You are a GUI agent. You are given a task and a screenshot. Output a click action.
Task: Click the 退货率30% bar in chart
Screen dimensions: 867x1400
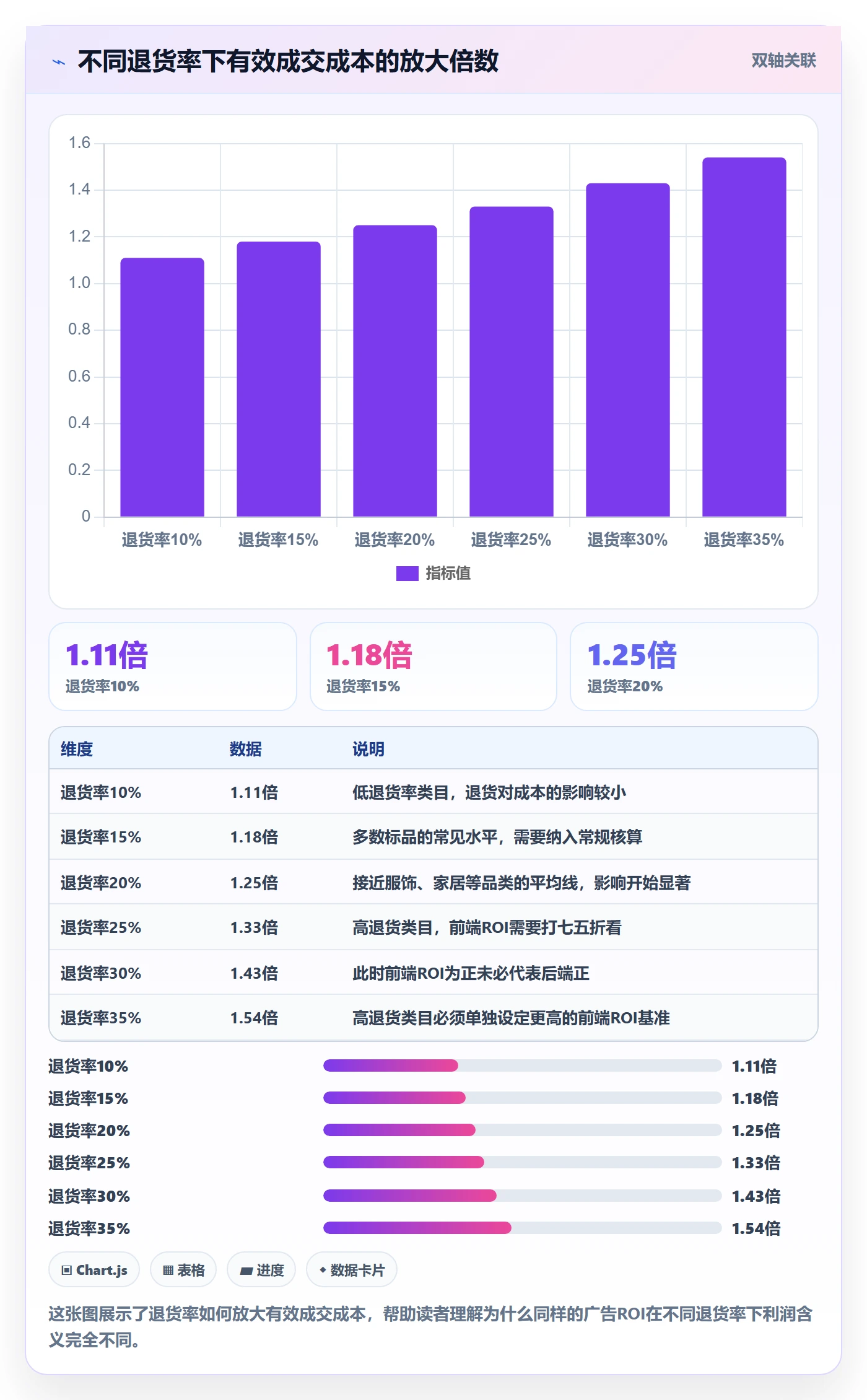click(x=628, y=350)
